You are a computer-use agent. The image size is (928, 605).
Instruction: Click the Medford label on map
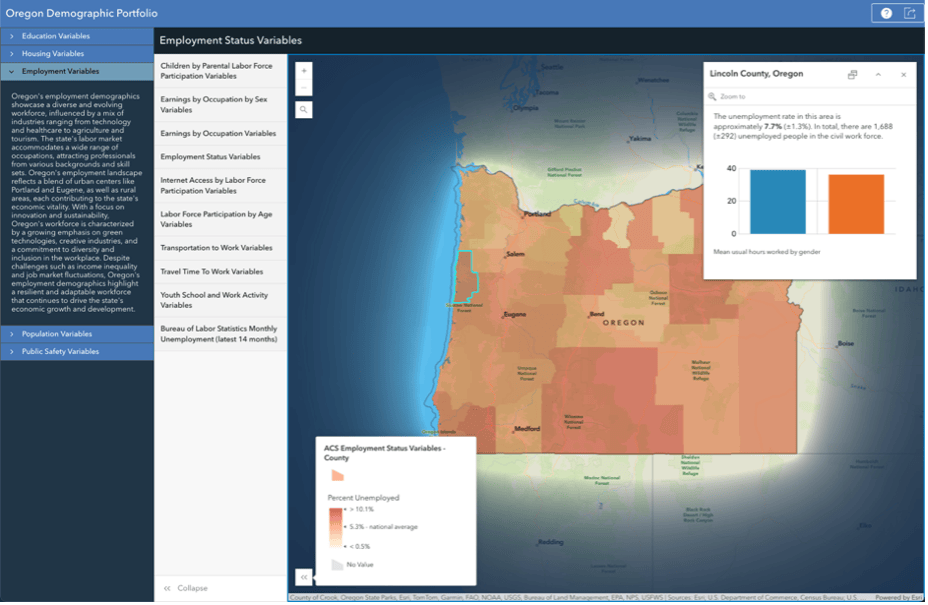point(528,429)
